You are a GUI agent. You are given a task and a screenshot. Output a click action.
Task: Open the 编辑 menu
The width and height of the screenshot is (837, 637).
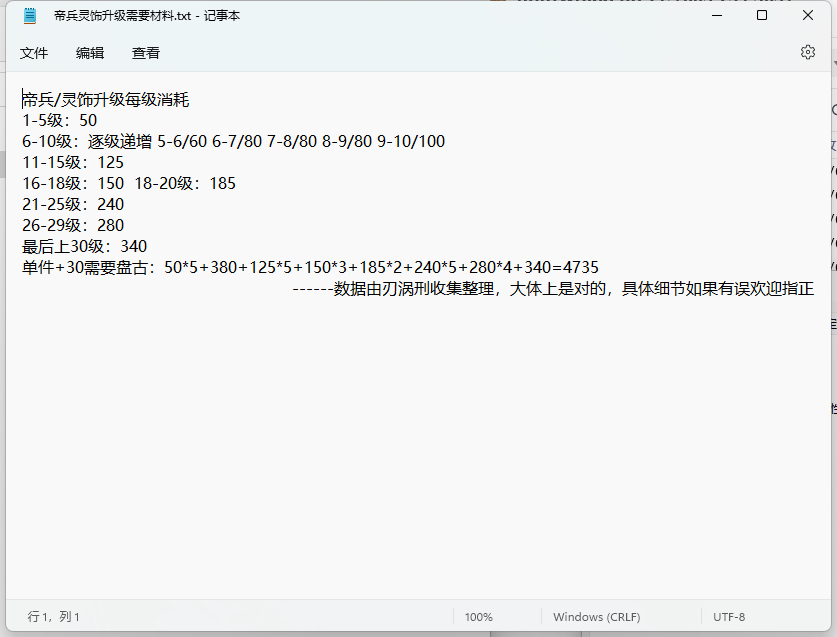pyautogui.click(x=90, y=53)
